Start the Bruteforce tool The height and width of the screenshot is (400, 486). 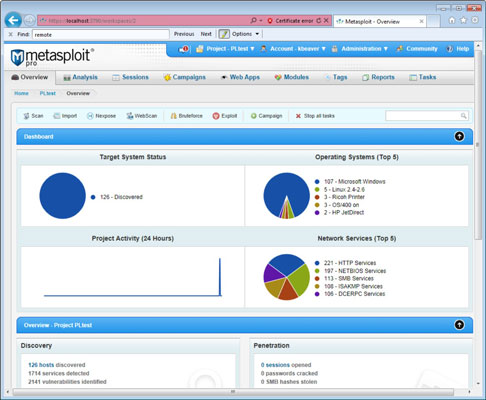(186, 116)
